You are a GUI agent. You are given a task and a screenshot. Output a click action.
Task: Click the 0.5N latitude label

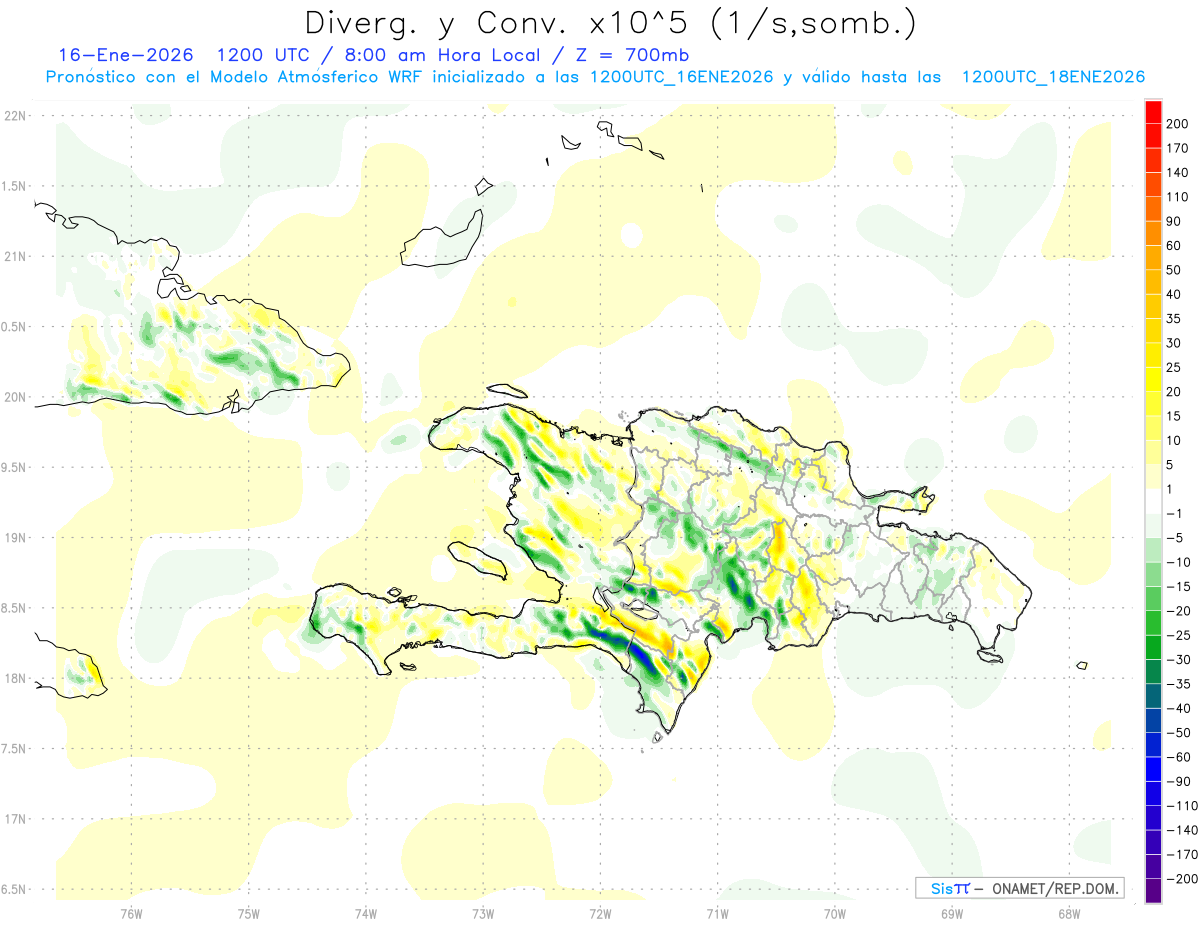(x=15, y=327)
